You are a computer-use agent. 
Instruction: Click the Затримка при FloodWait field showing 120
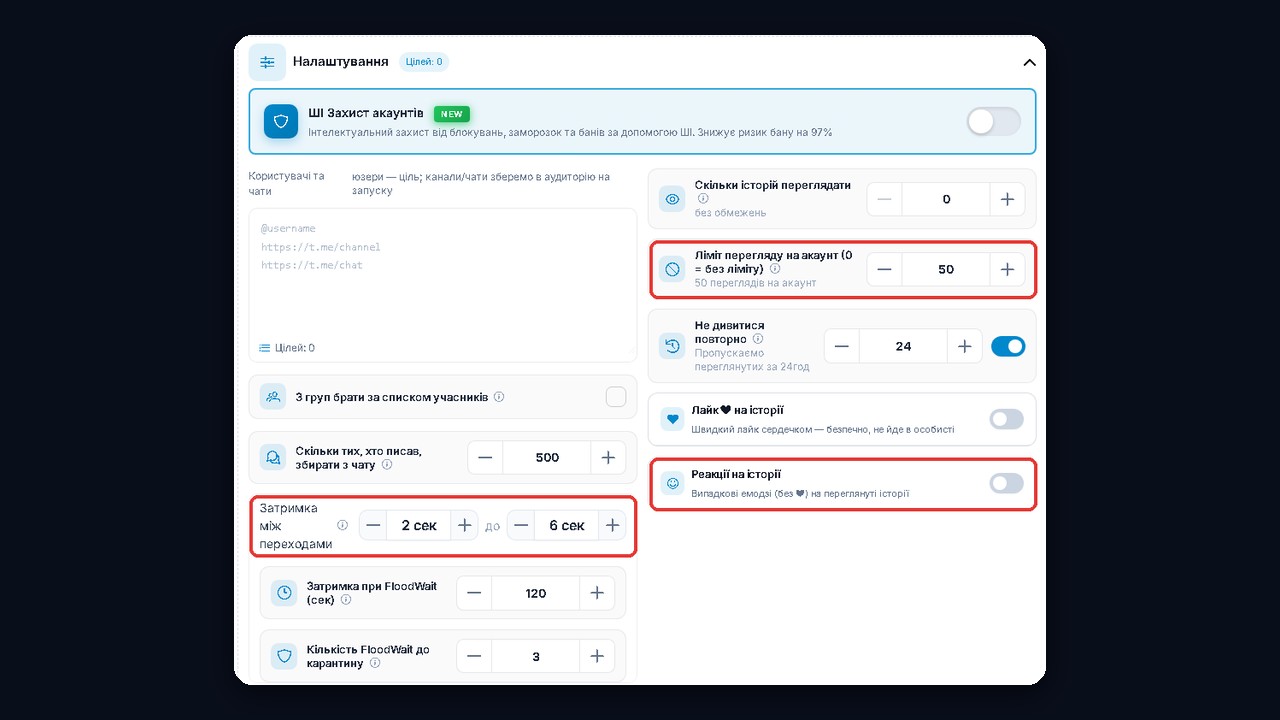pos(536,593)
